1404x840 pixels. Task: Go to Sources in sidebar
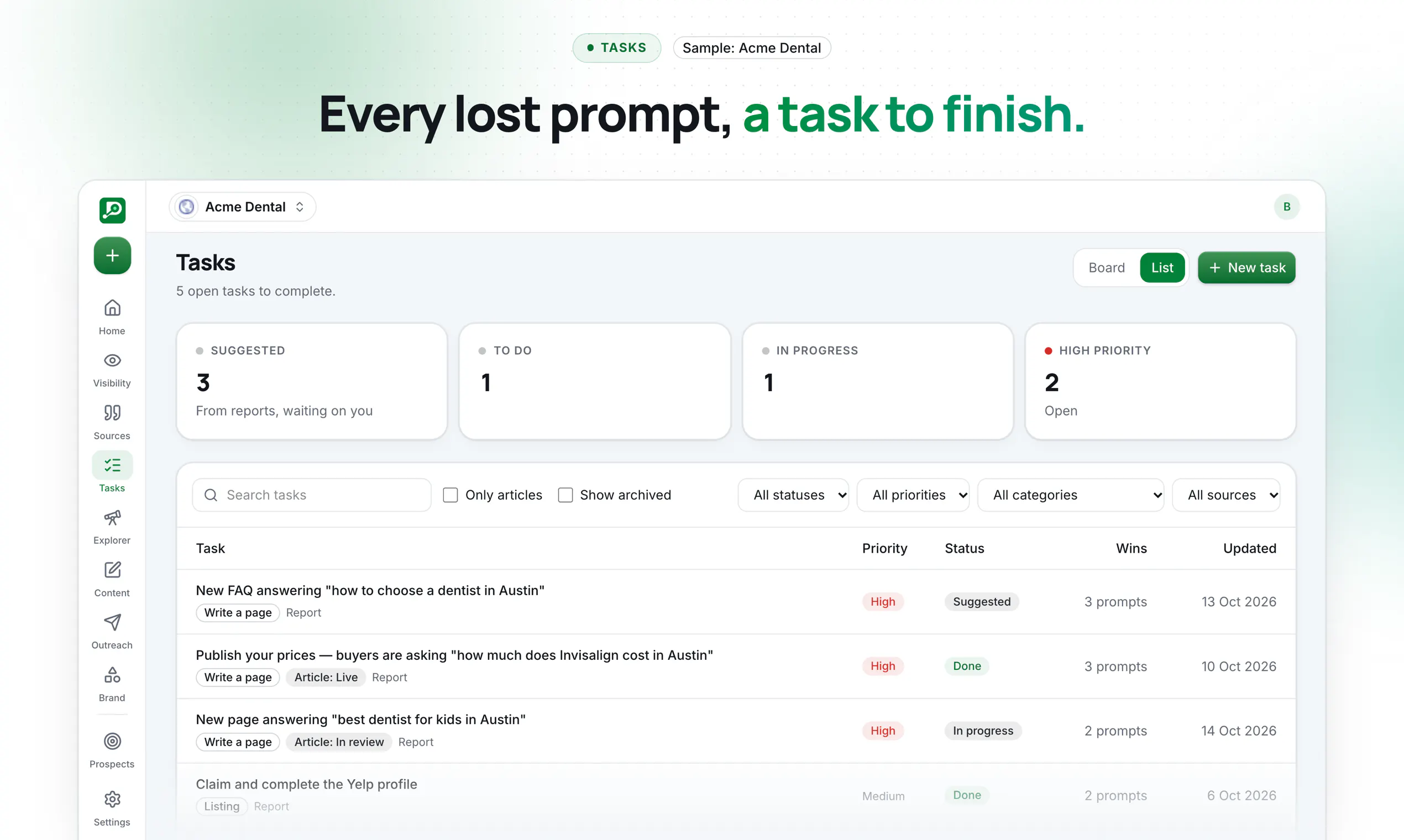[112, 422]
